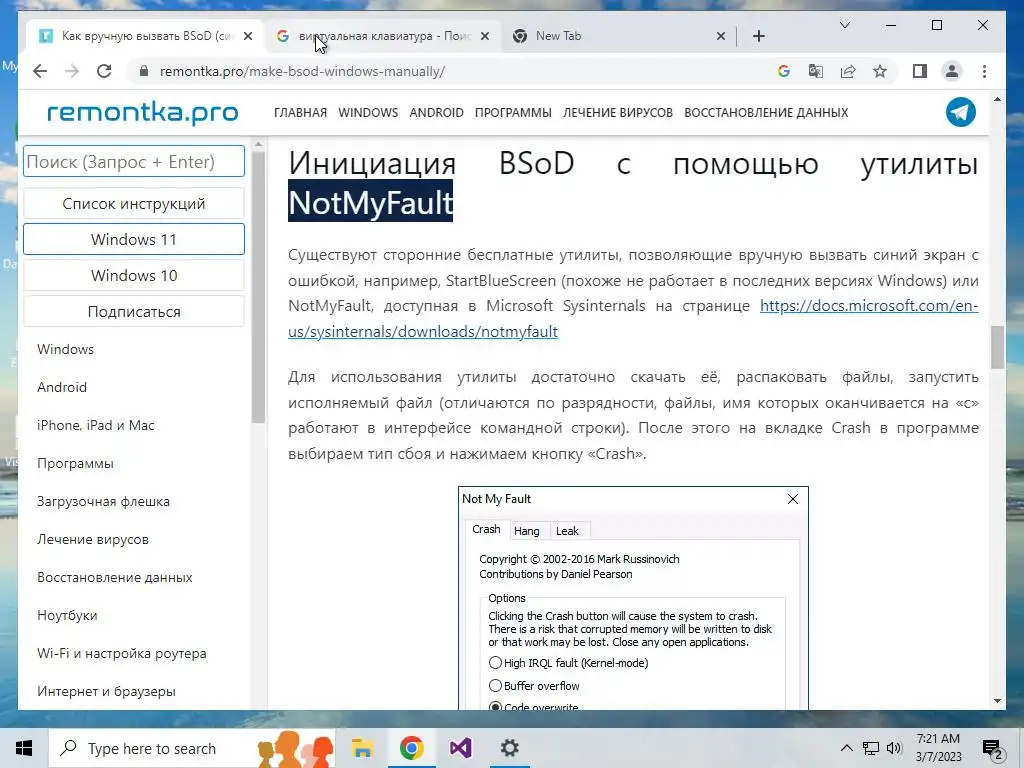Open ЛЕЧЕНИЕ ВИРУСОВ menu item
This screenshot has height=768, width=1024.
click(618, 112)
